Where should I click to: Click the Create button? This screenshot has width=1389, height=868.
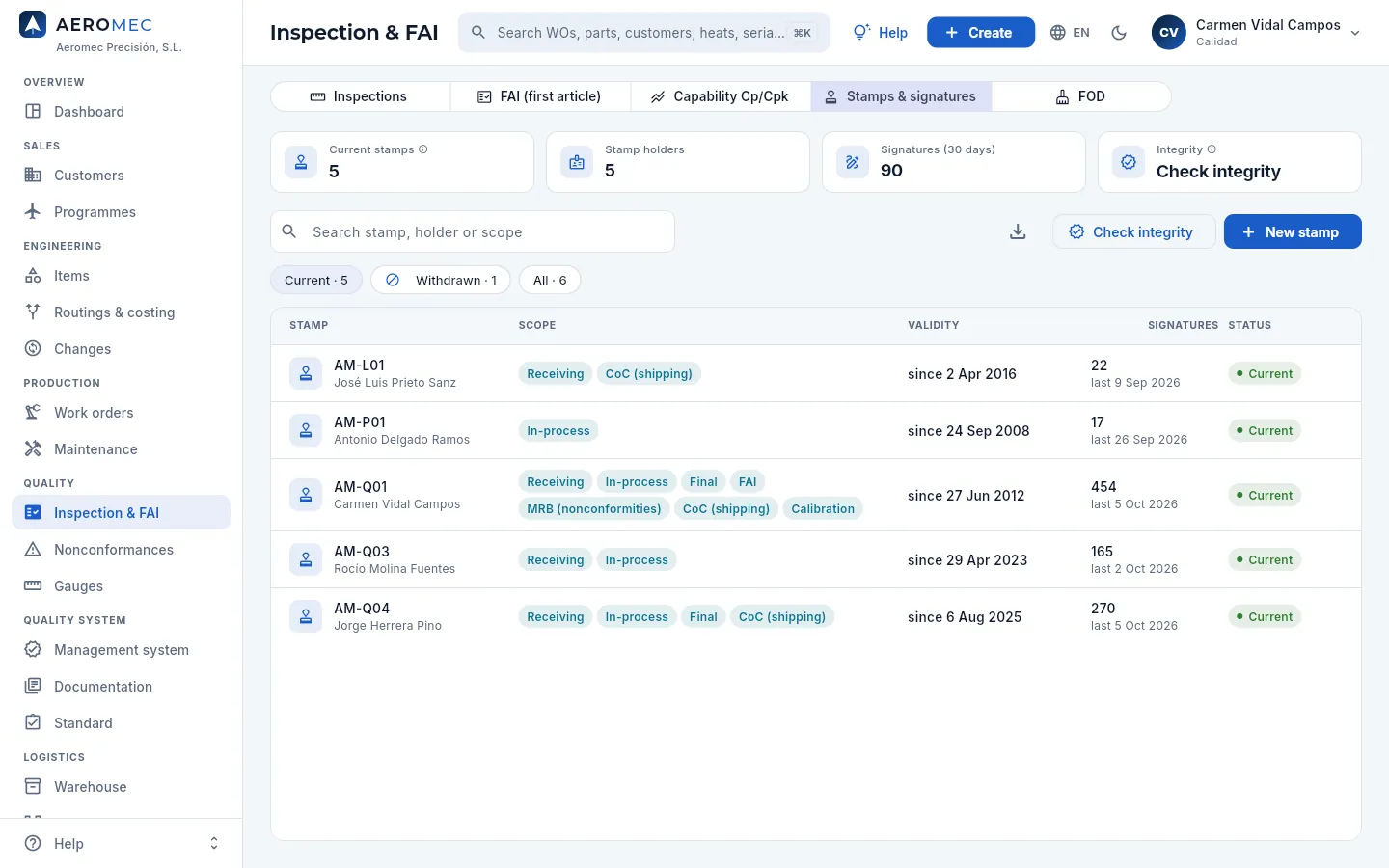pyautogui.click(x=981, y=33)
